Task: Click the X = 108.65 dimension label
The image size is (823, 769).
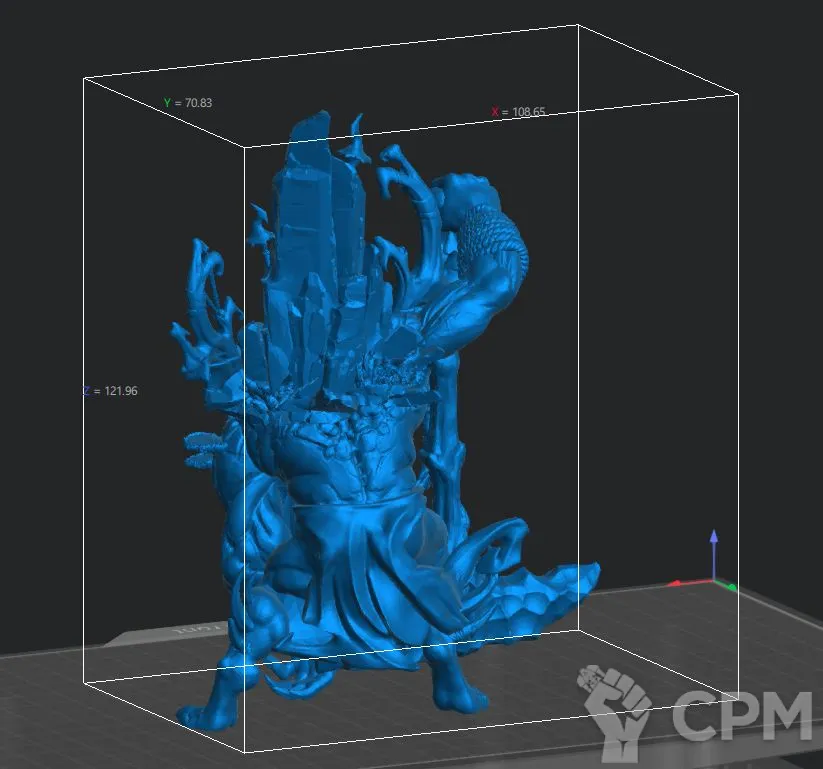Action: pos(517,112)
